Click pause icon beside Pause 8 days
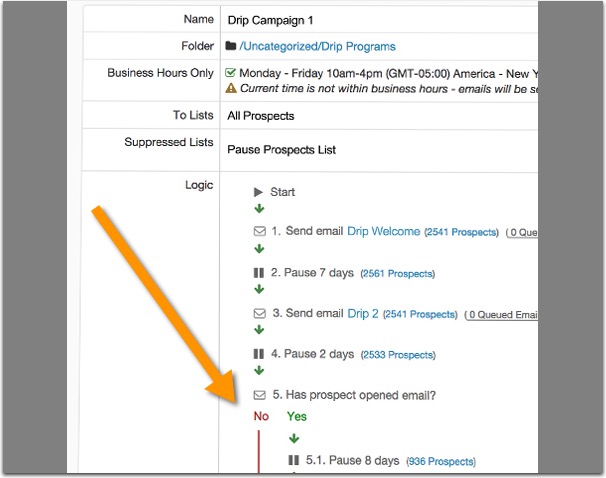 293,461
